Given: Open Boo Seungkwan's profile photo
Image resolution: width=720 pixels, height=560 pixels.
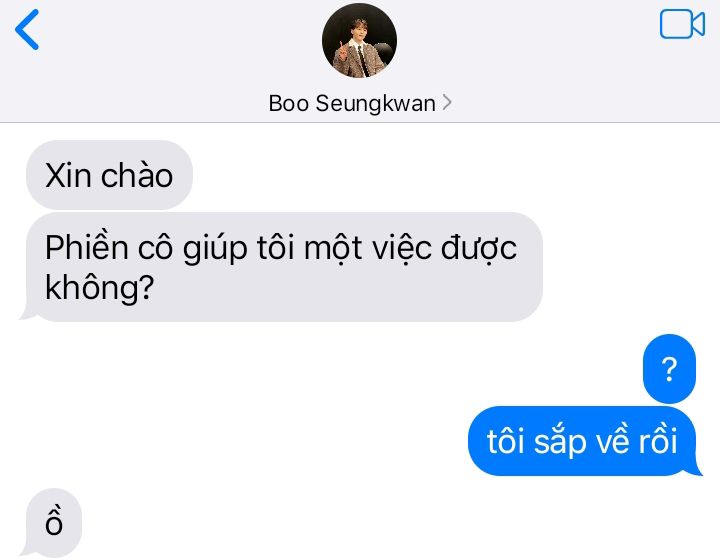Looking at the screenshot, I should pyautogui.click(x=359, y=40).
